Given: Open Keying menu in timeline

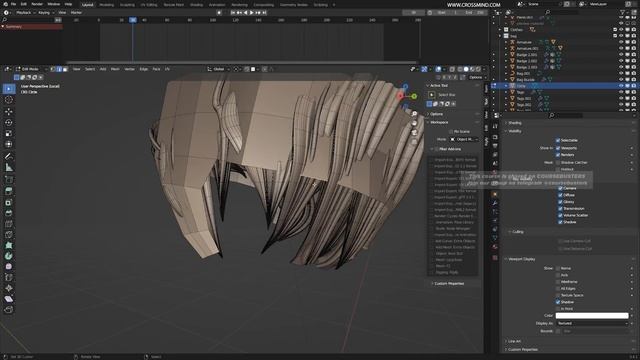Looking at the screenshot, I should click(x=45, y=13).
